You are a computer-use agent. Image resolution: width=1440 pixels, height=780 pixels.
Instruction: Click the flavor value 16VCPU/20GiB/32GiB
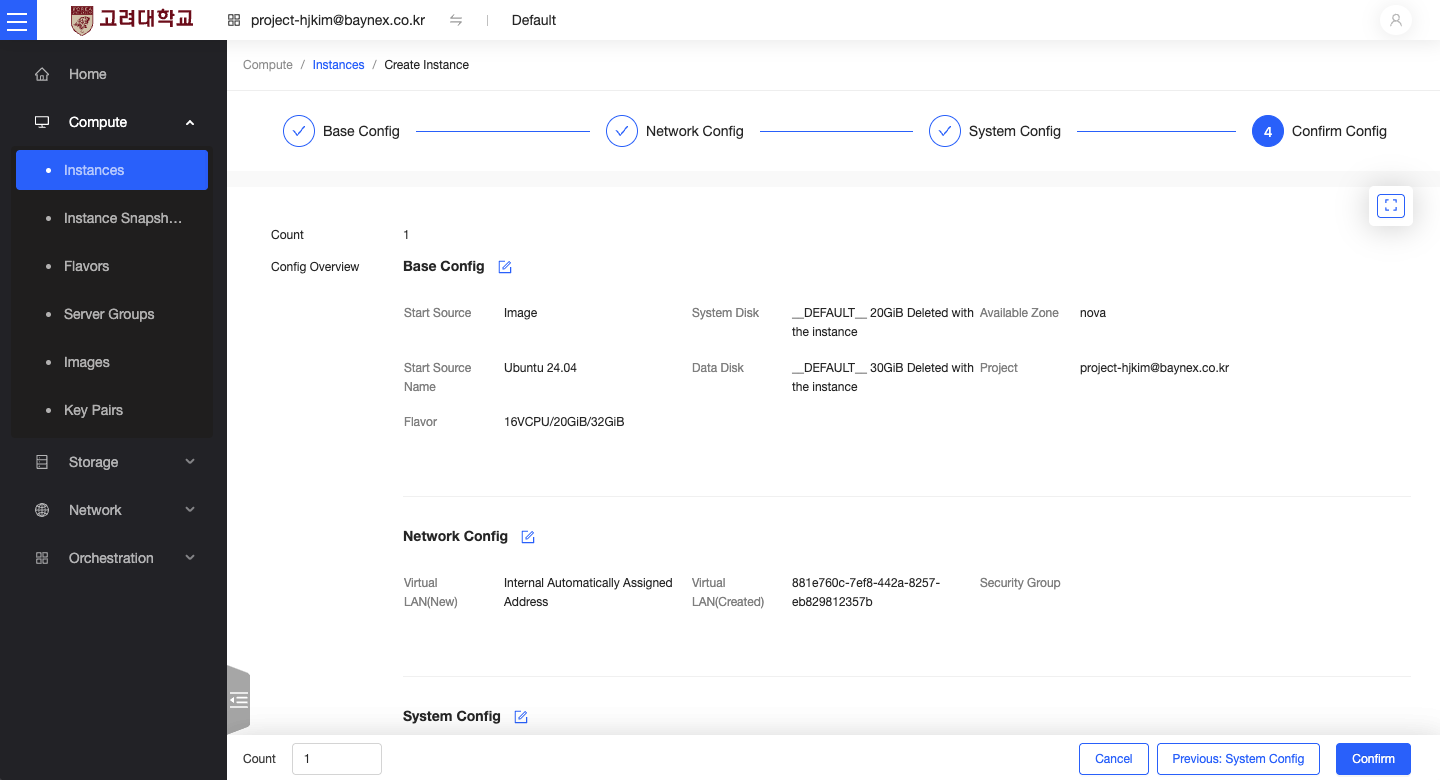tap(564, 422)
